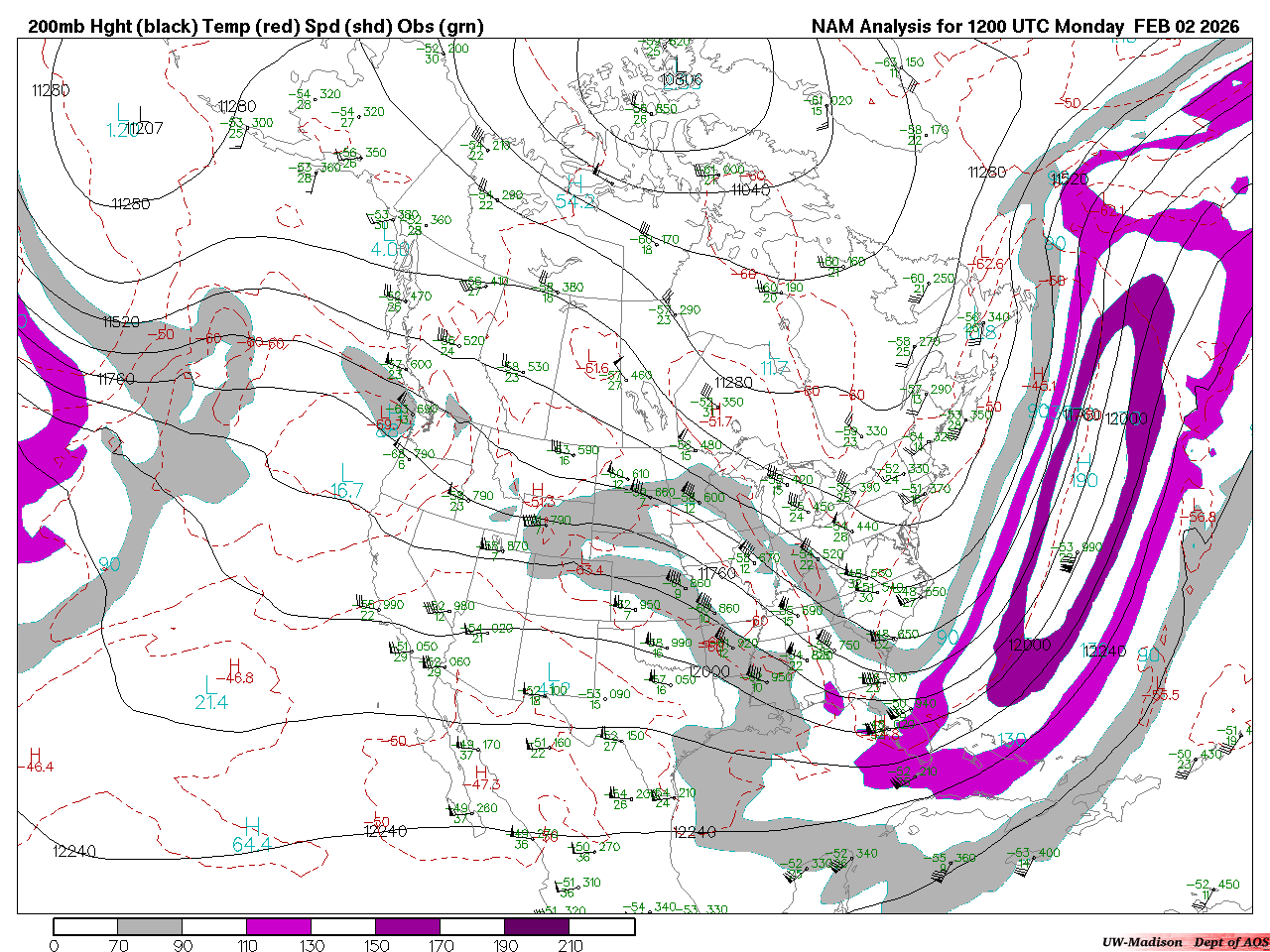Click the legend value 210 label

tap(571, 945)
